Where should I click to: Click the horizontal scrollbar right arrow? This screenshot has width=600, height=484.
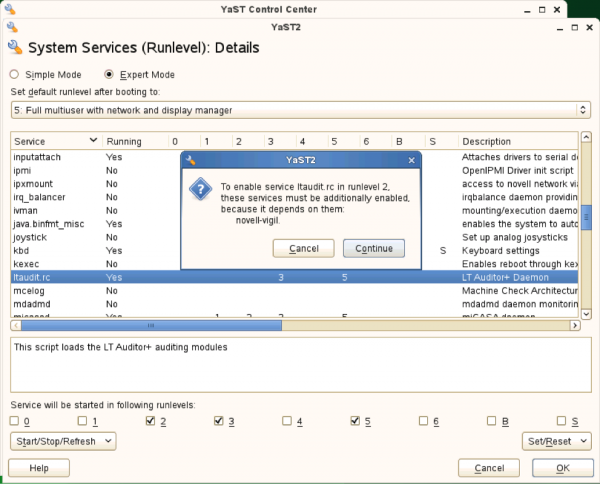(x=574, y=326)
